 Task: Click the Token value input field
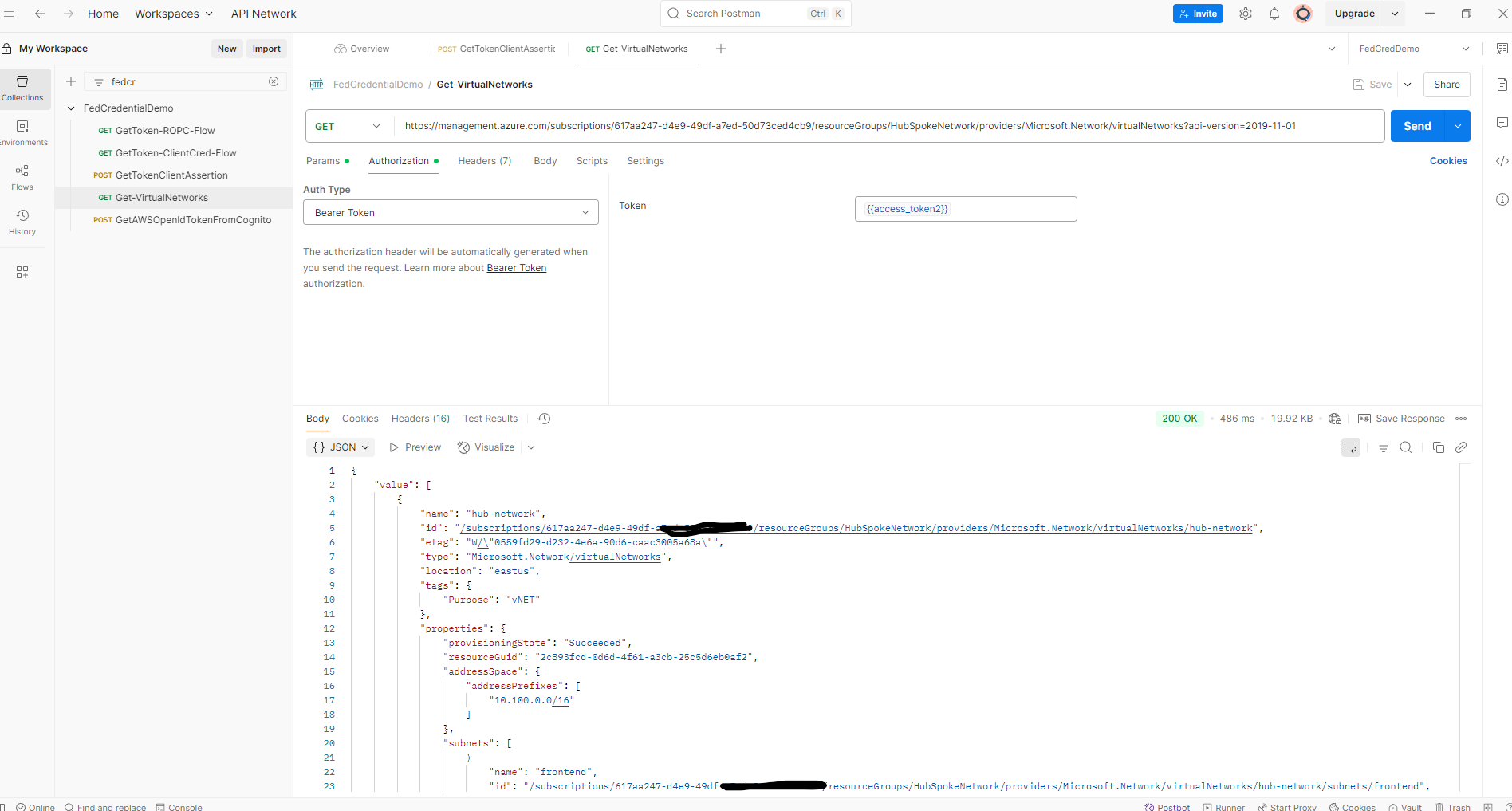[966, 209]
